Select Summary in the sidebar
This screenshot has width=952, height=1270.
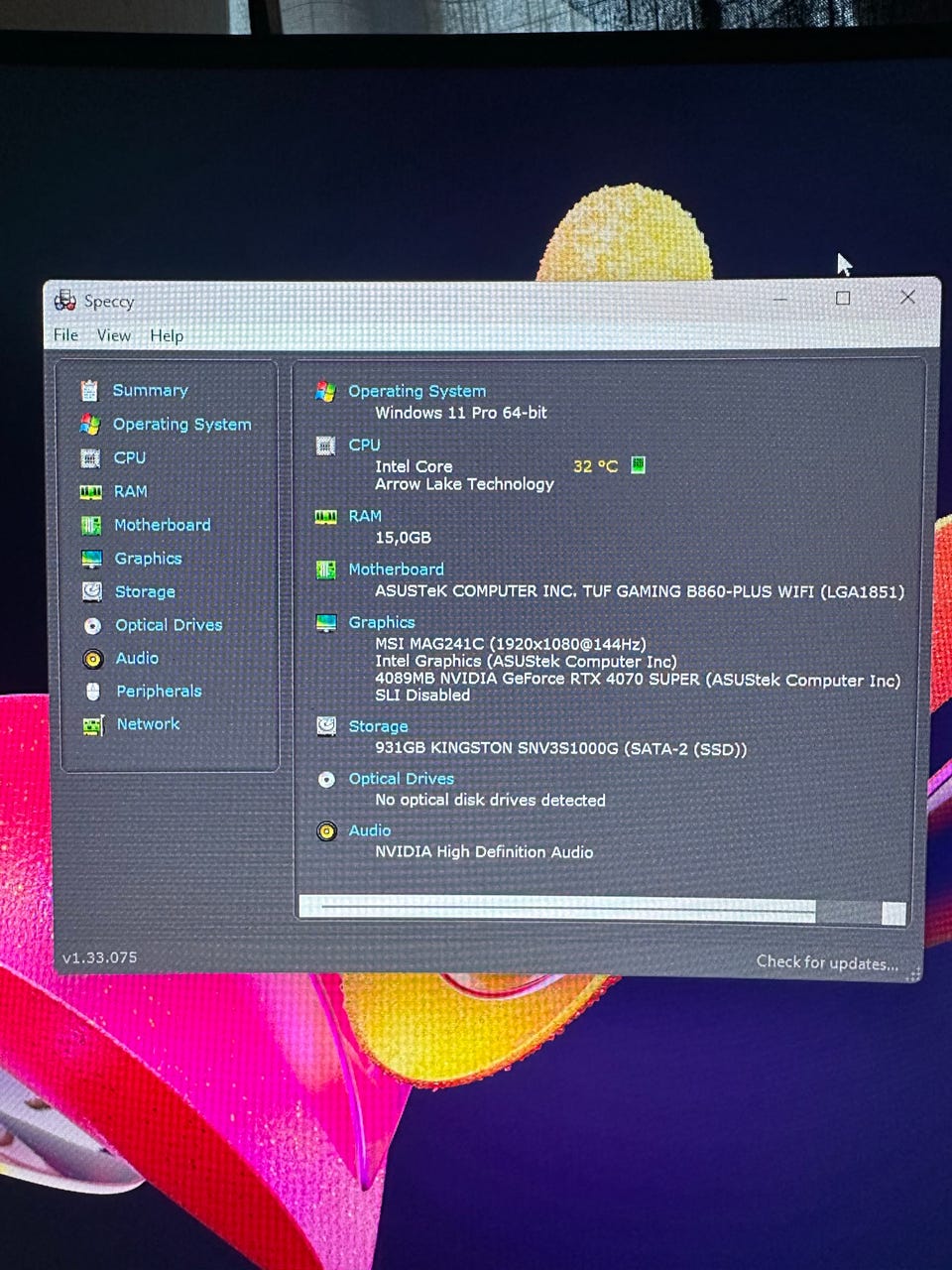click(x=150, y=391)
